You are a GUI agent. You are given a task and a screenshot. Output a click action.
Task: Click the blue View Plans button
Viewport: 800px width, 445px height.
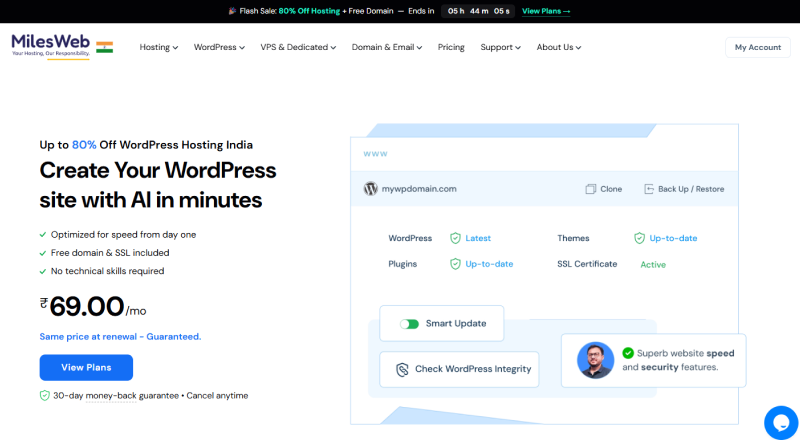click(86, 367)
